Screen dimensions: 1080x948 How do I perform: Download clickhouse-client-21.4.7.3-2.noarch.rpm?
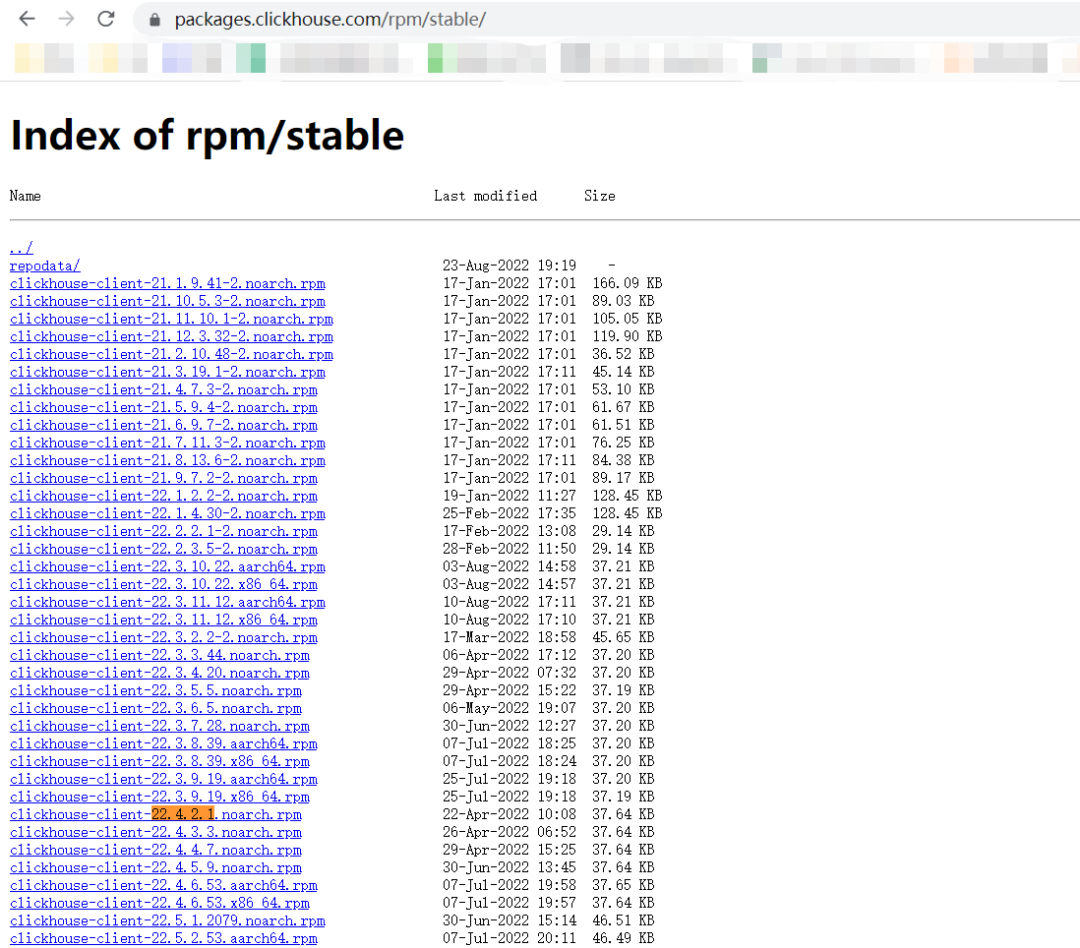pyautogui.click(x=164, y=390)
